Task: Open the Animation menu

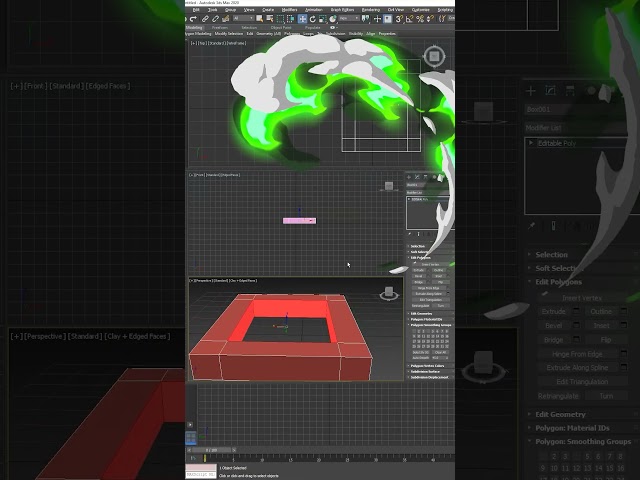Action: [x=314, y=10]
